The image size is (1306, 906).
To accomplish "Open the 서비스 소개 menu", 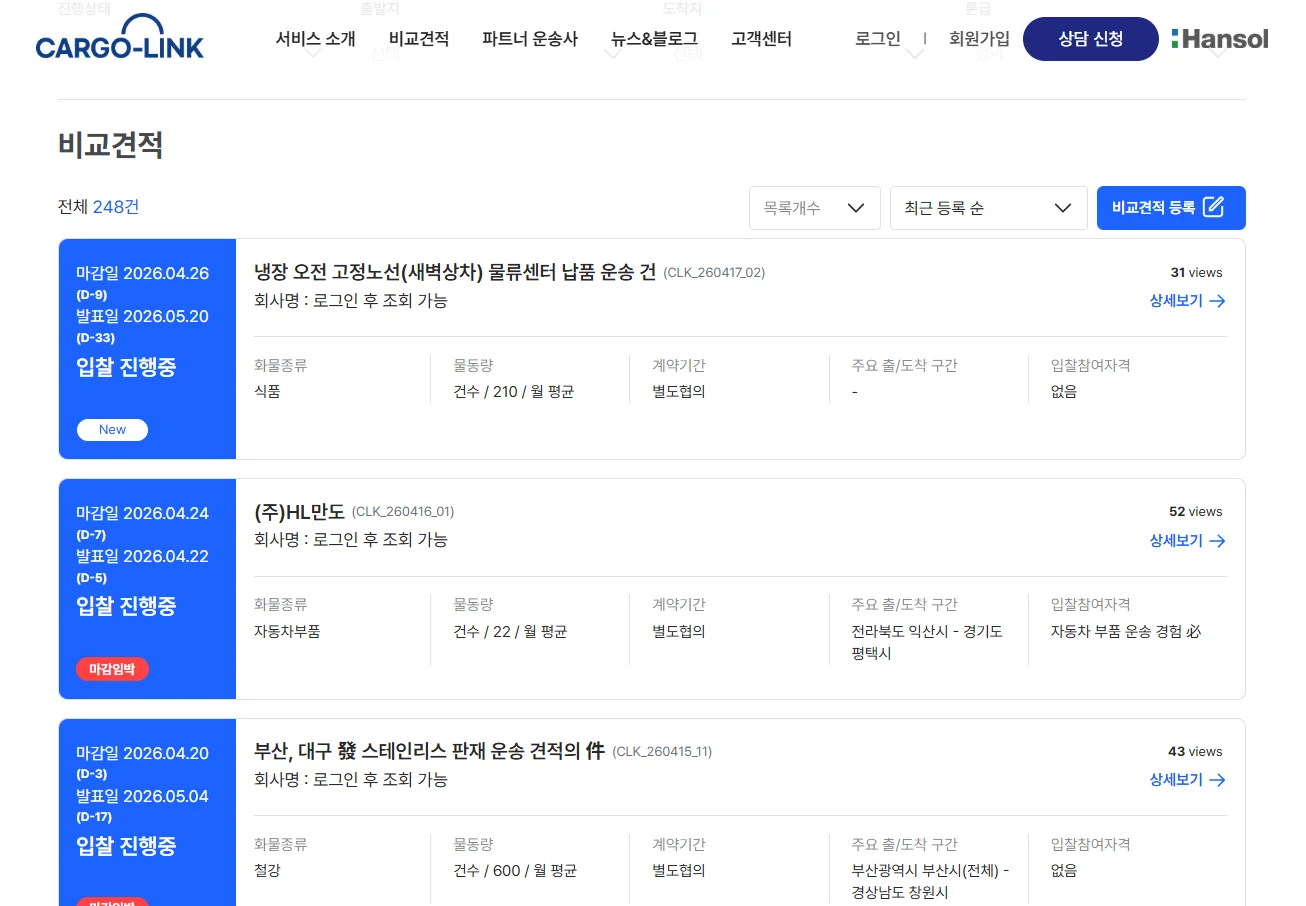I will pos(315,39).
